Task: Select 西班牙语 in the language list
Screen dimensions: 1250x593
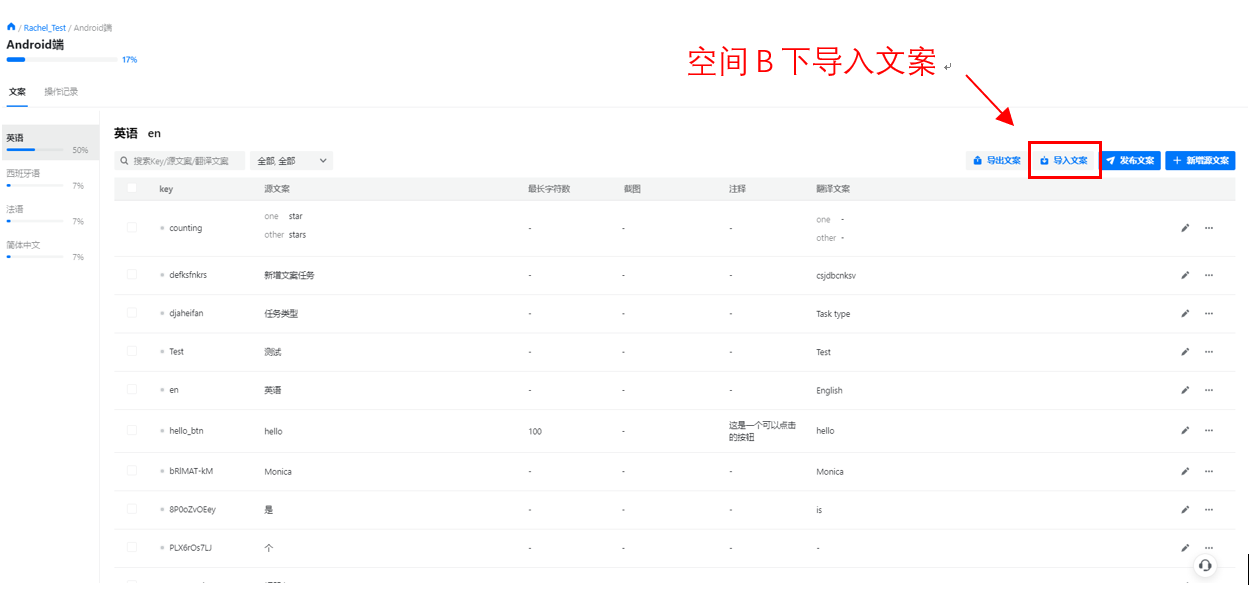Action: [x=24, y=173]
